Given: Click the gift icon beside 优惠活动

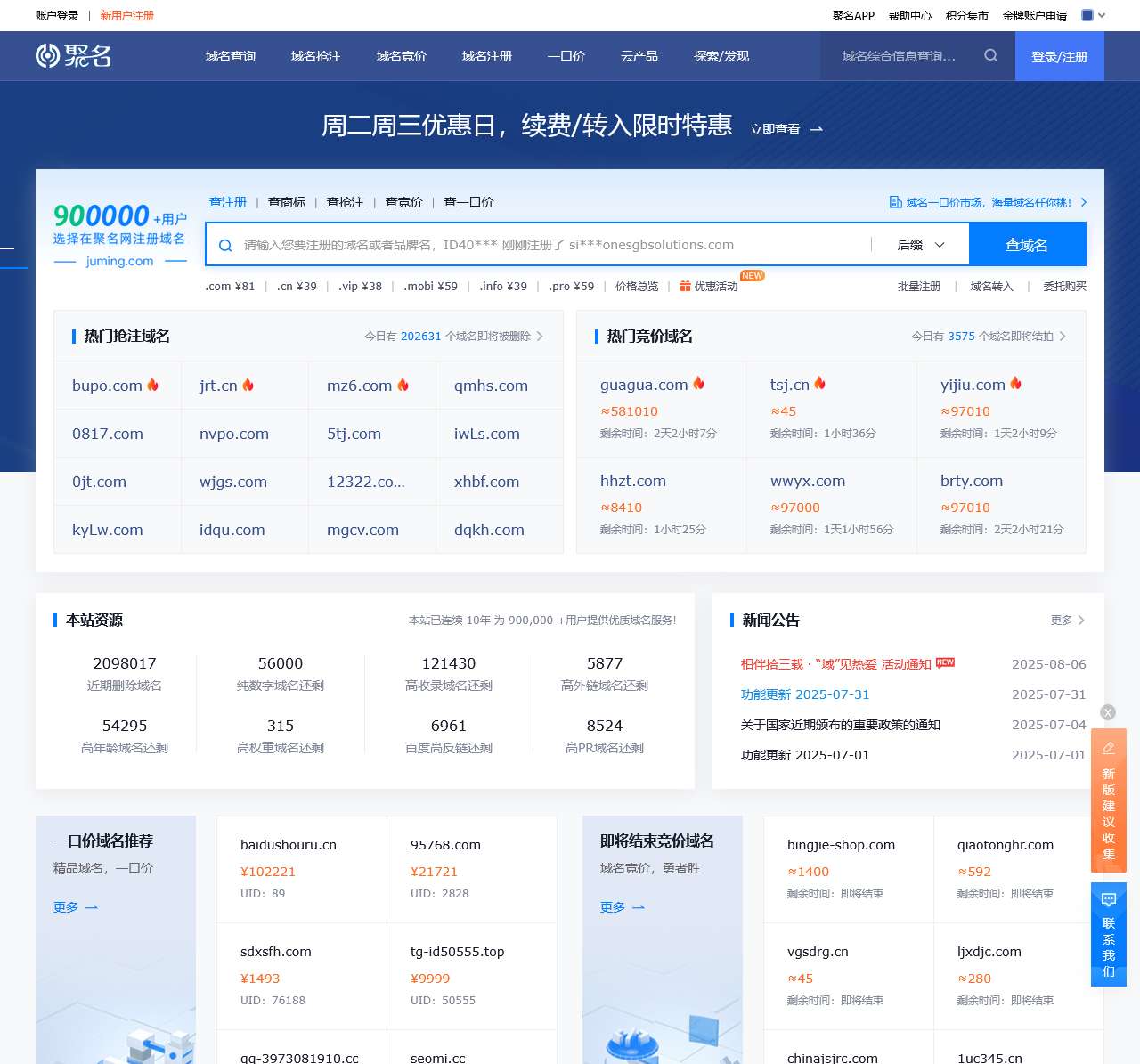Looking at the screenshot, I should [685, 287].
